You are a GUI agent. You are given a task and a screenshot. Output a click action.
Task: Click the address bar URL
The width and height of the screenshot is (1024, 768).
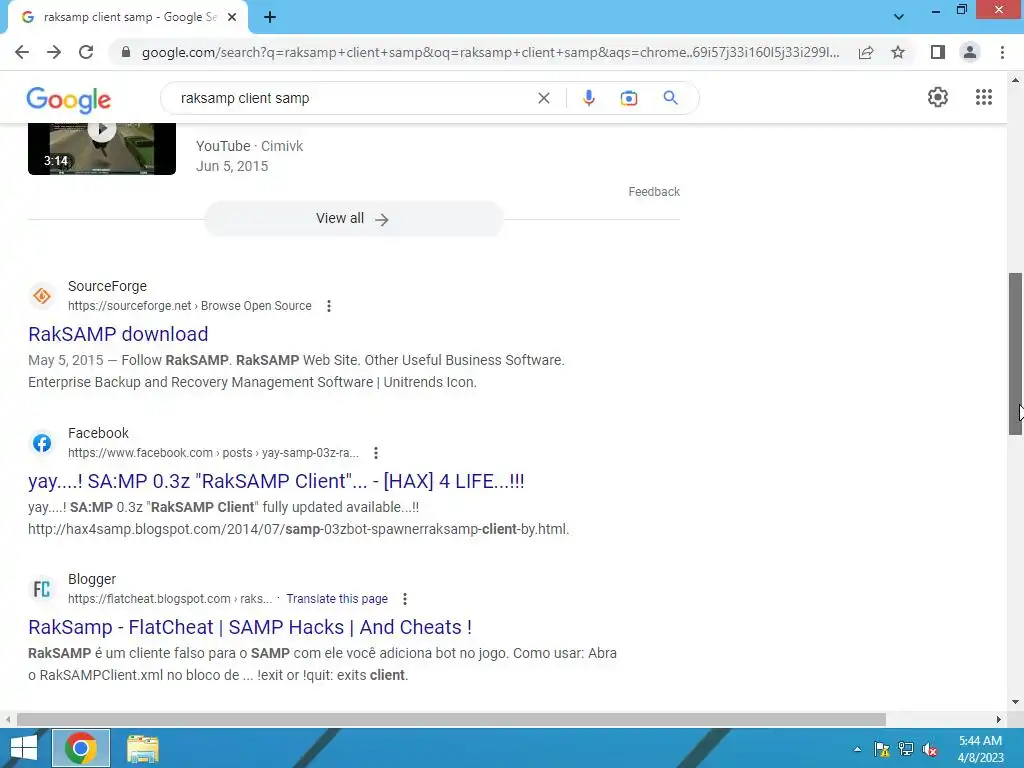pyautogui.click(x=490, y=52)
